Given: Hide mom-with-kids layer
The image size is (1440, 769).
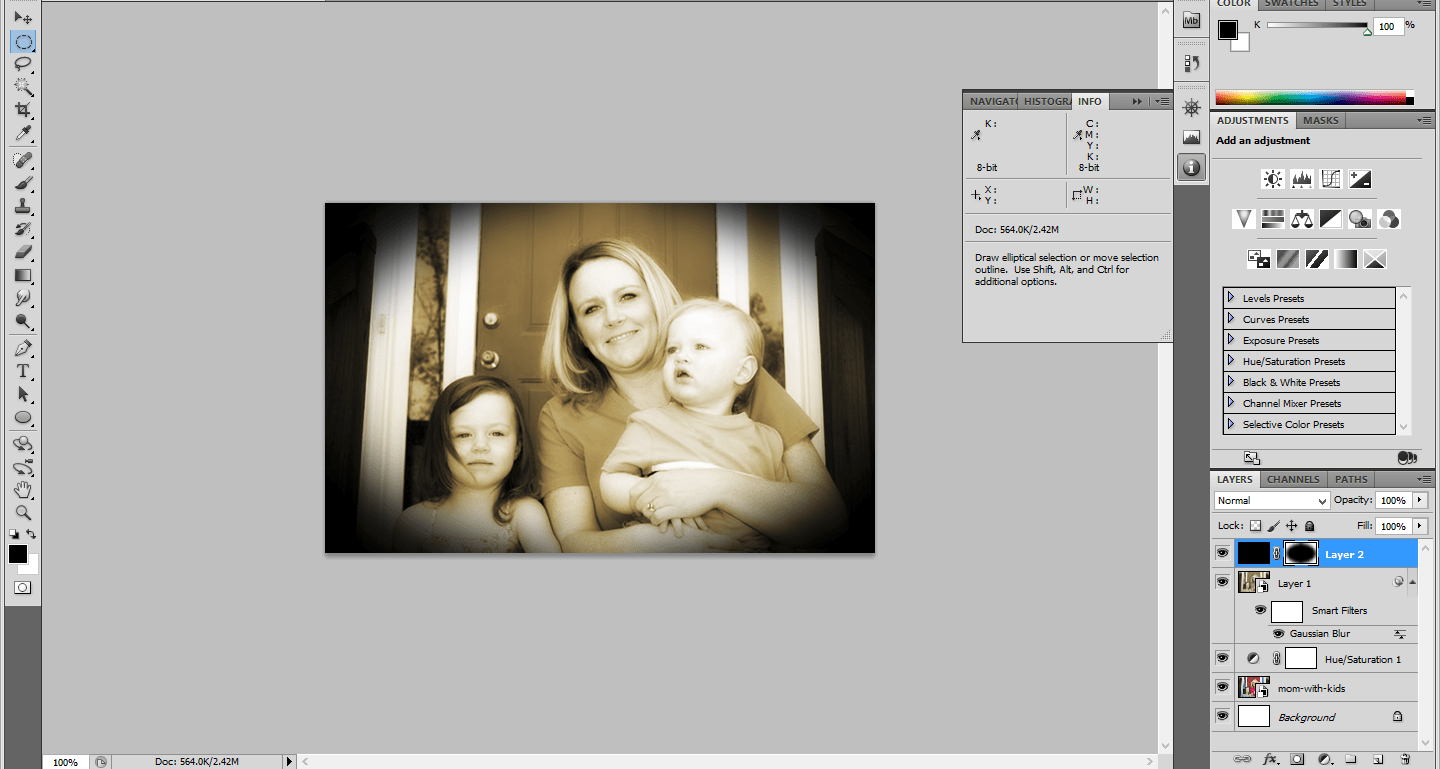Looking at the screenshot, I should point(1222,687).
